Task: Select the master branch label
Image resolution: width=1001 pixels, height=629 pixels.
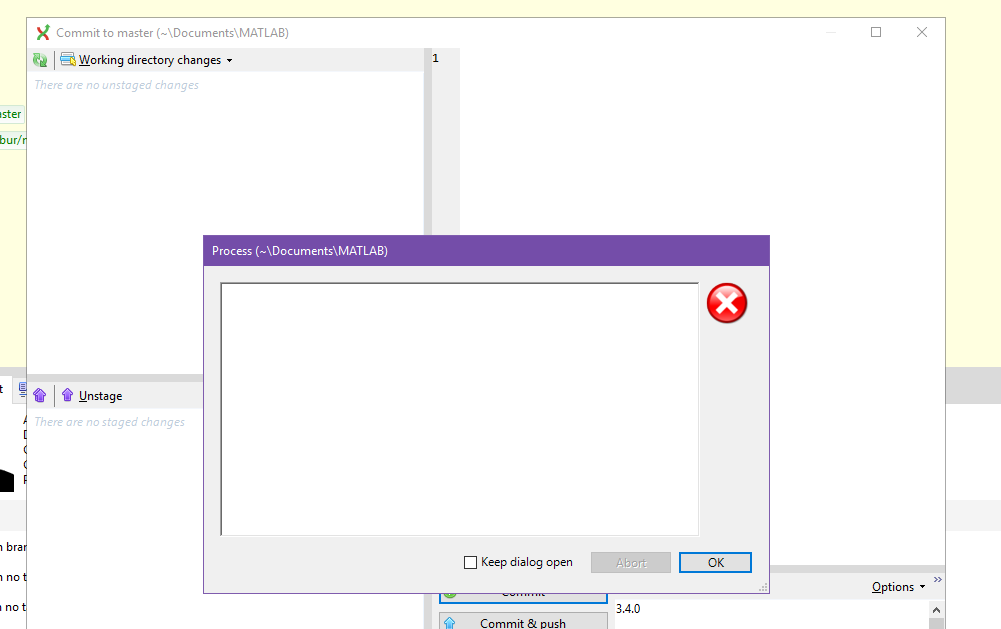Action: tap(10, 114)
